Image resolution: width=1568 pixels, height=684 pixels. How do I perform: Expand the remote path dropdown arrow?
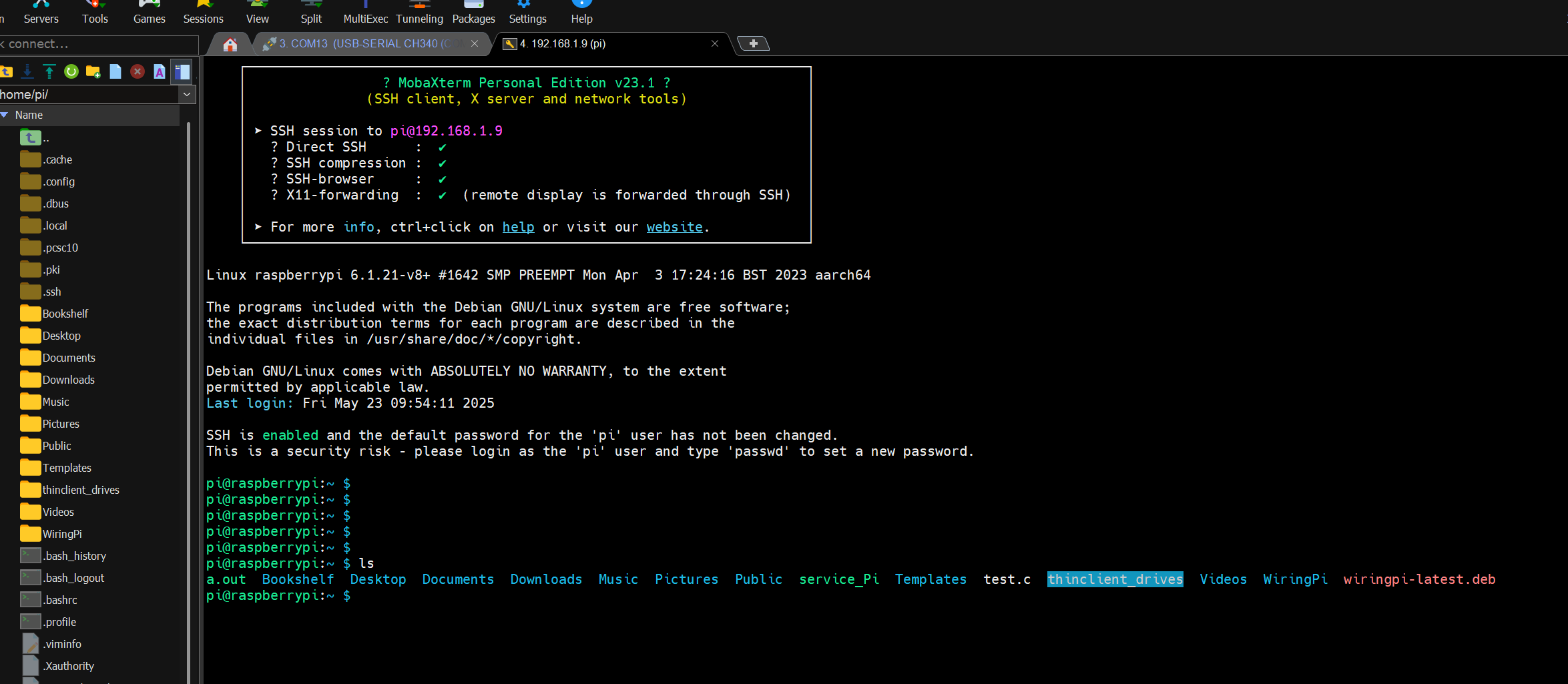187,95
